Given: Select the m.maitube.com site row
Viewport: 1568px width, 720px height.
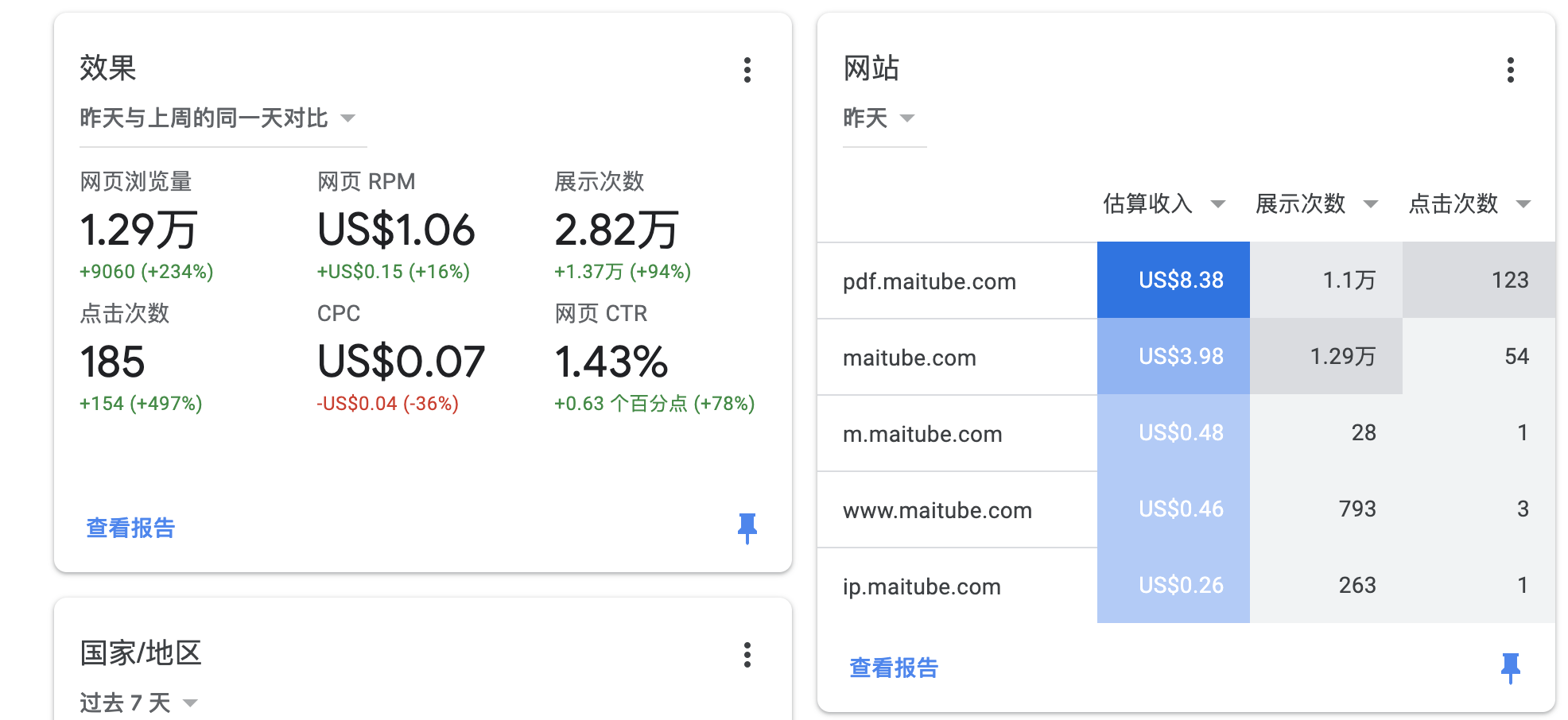Looking at the screenshot, I should (1186, 433).
